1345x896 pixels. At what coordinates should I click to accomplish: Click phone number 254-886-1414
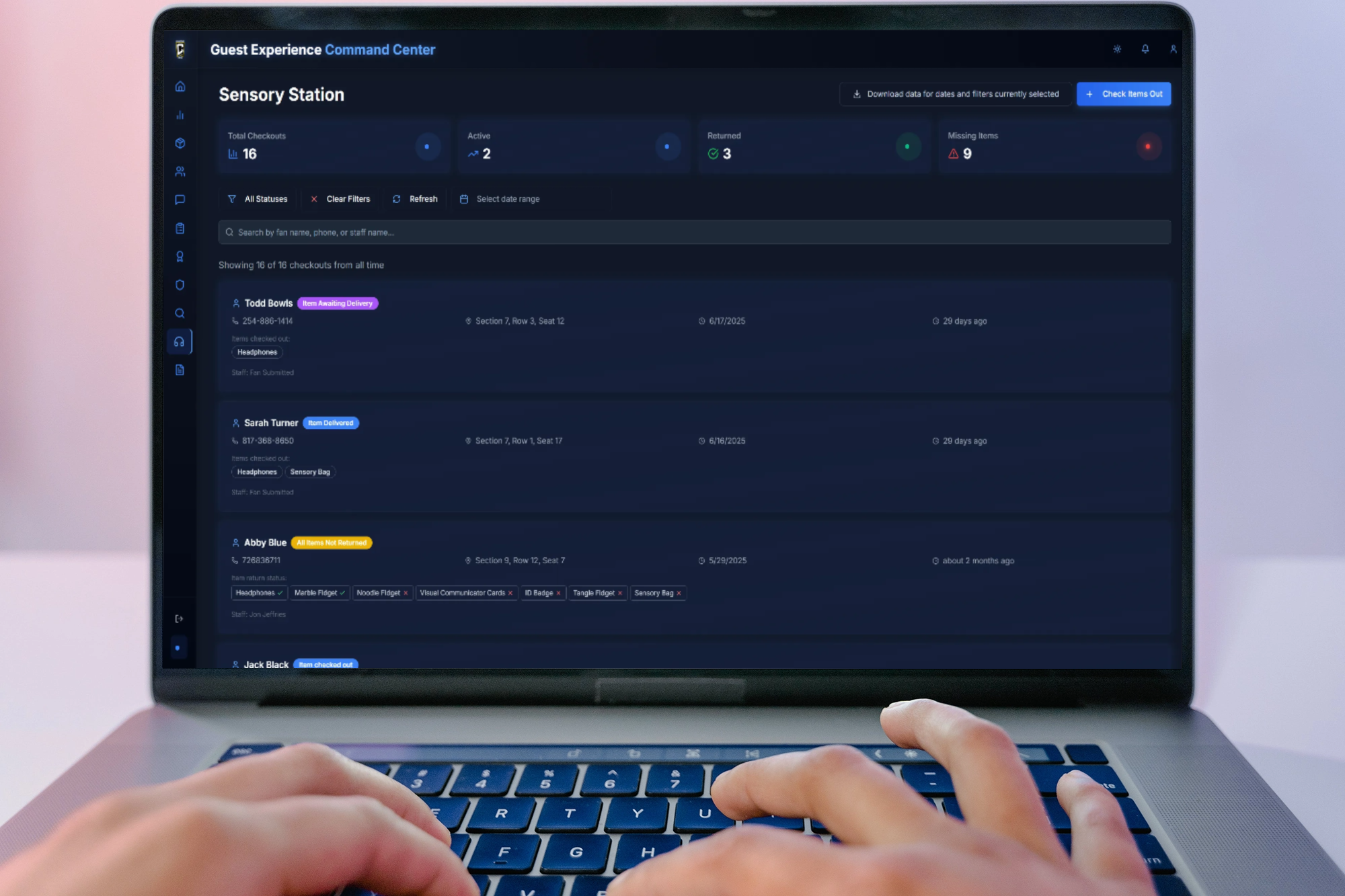pos(267,321)
